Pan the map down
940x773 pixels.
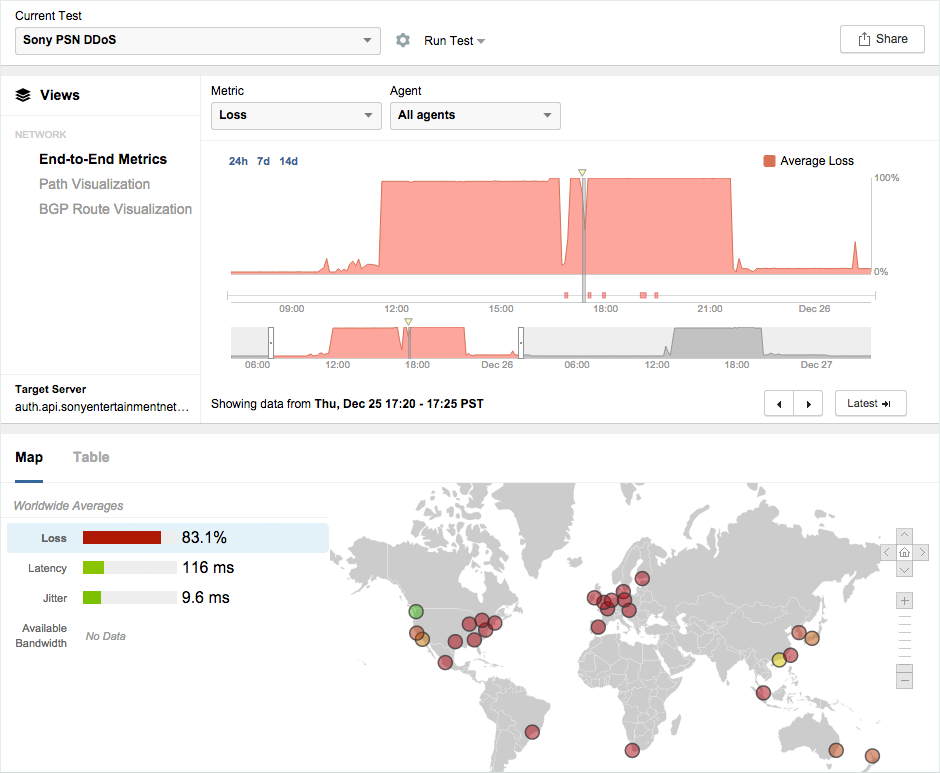(905, 569)
